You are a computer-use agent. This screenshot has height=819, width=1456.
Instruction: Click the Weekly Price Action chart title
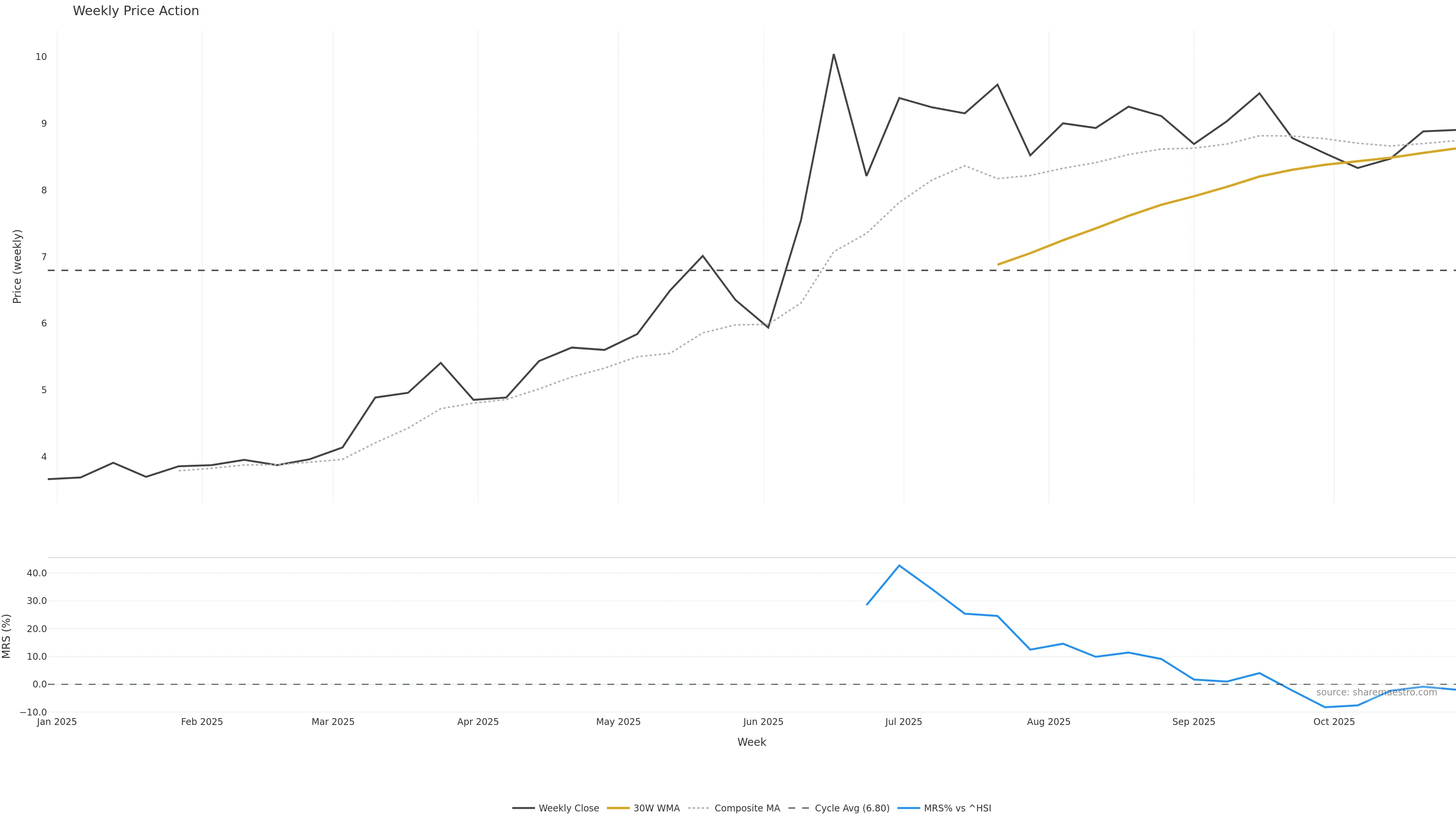pyautogui.click(x=136, y=11)
